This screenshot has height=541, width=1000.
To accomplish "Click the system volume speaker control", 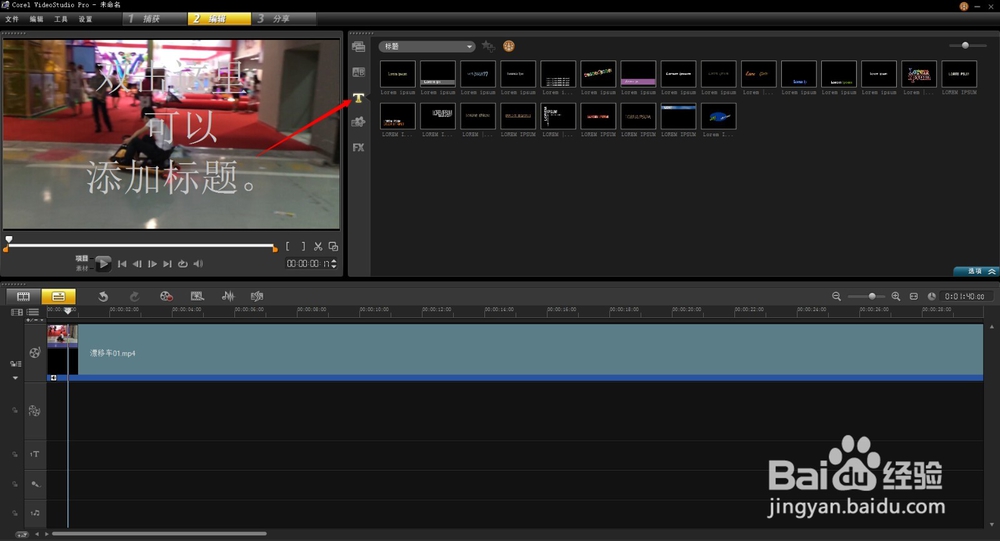I will tap(198, 263).
